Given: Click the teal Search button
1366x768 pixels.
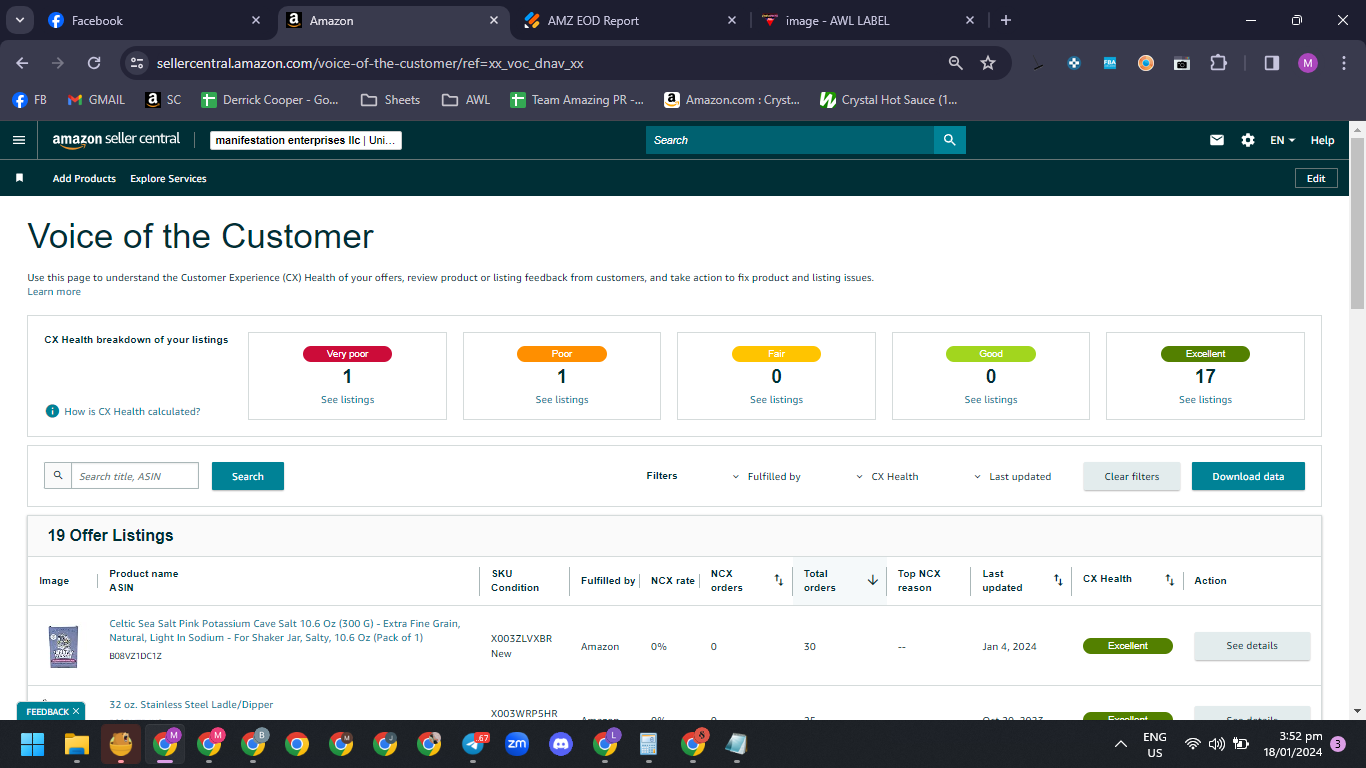Looking at the screenshot, I should (x=248, y=476).
